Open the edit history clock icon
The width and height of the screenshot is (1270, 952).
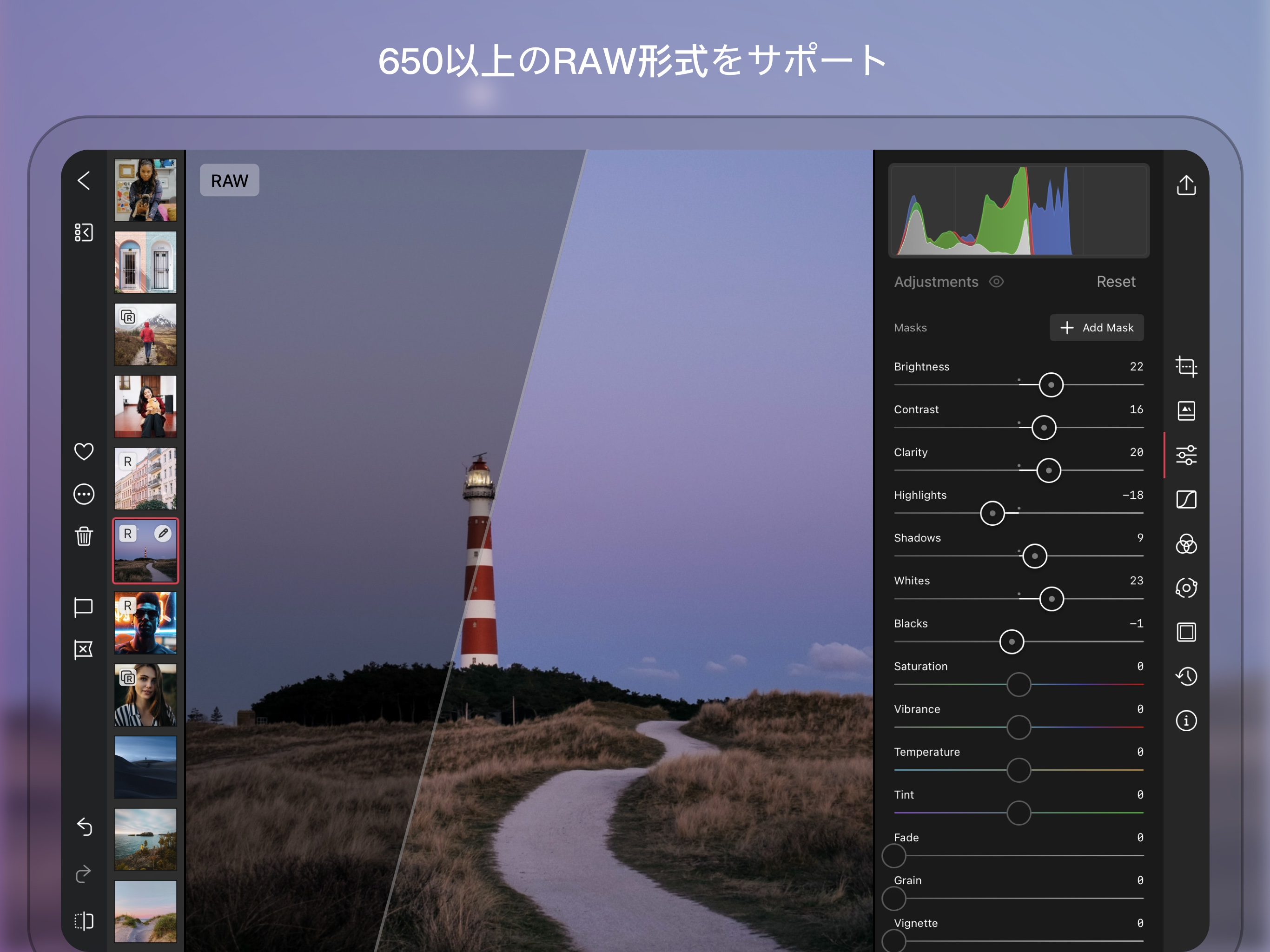(1185, 676)
